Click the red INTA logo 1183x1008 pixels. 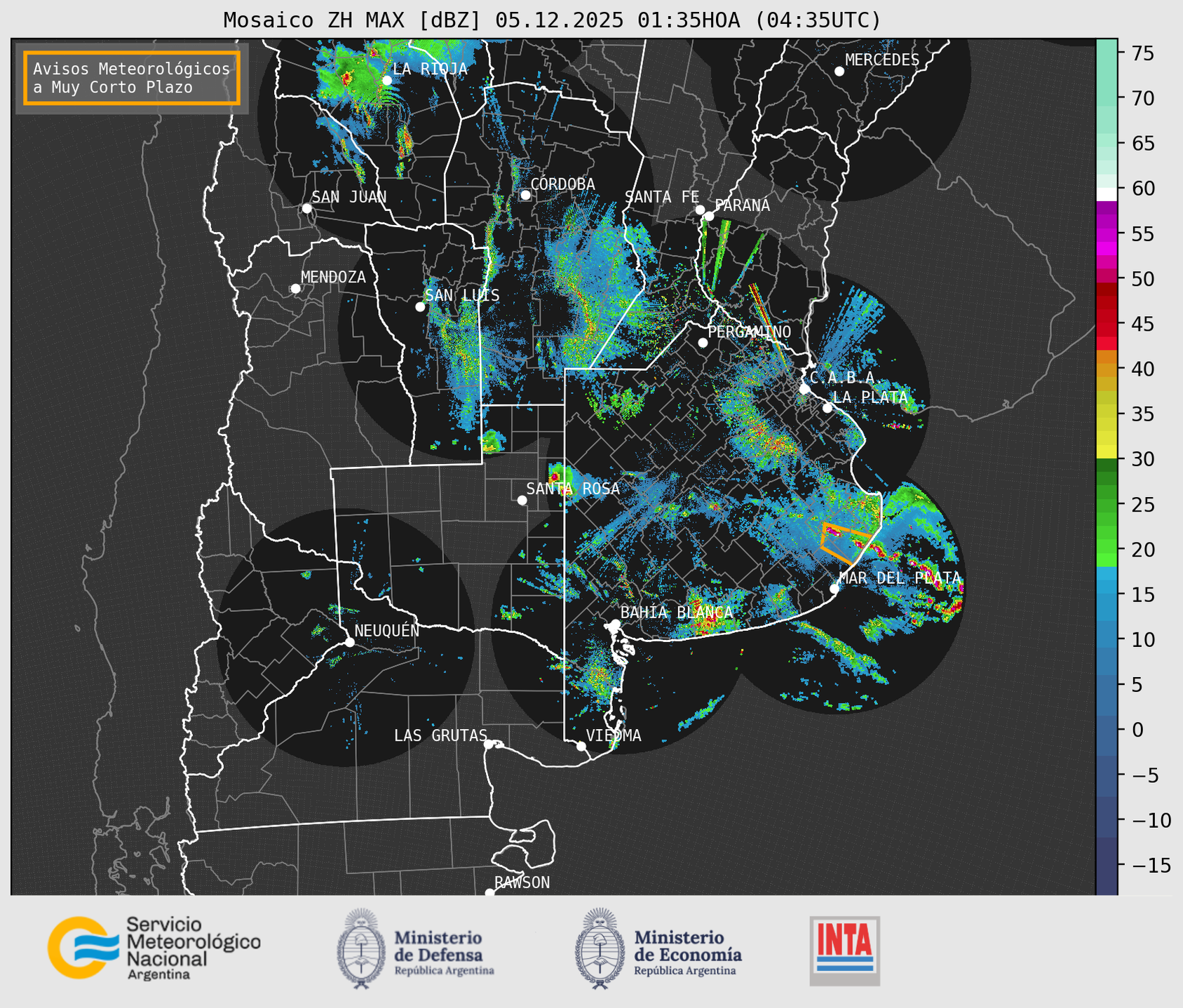pyautogui.click(x=845, y=951)
